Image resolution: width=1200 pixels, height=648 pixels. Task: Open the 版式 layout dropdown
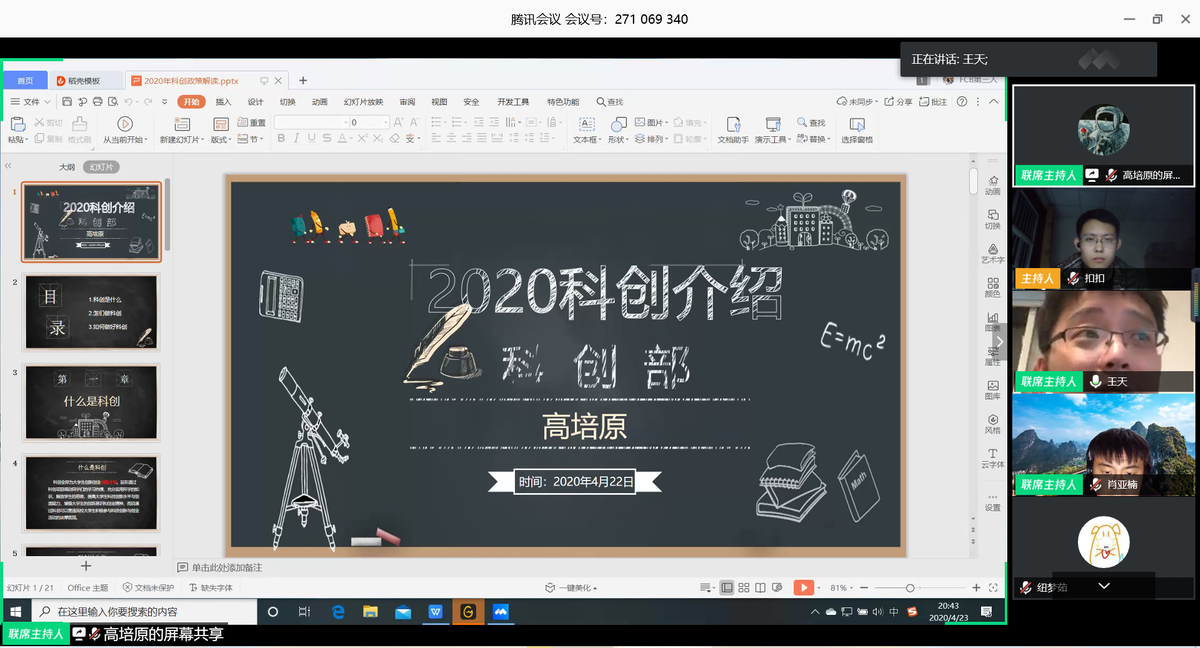tap(220, 140)
